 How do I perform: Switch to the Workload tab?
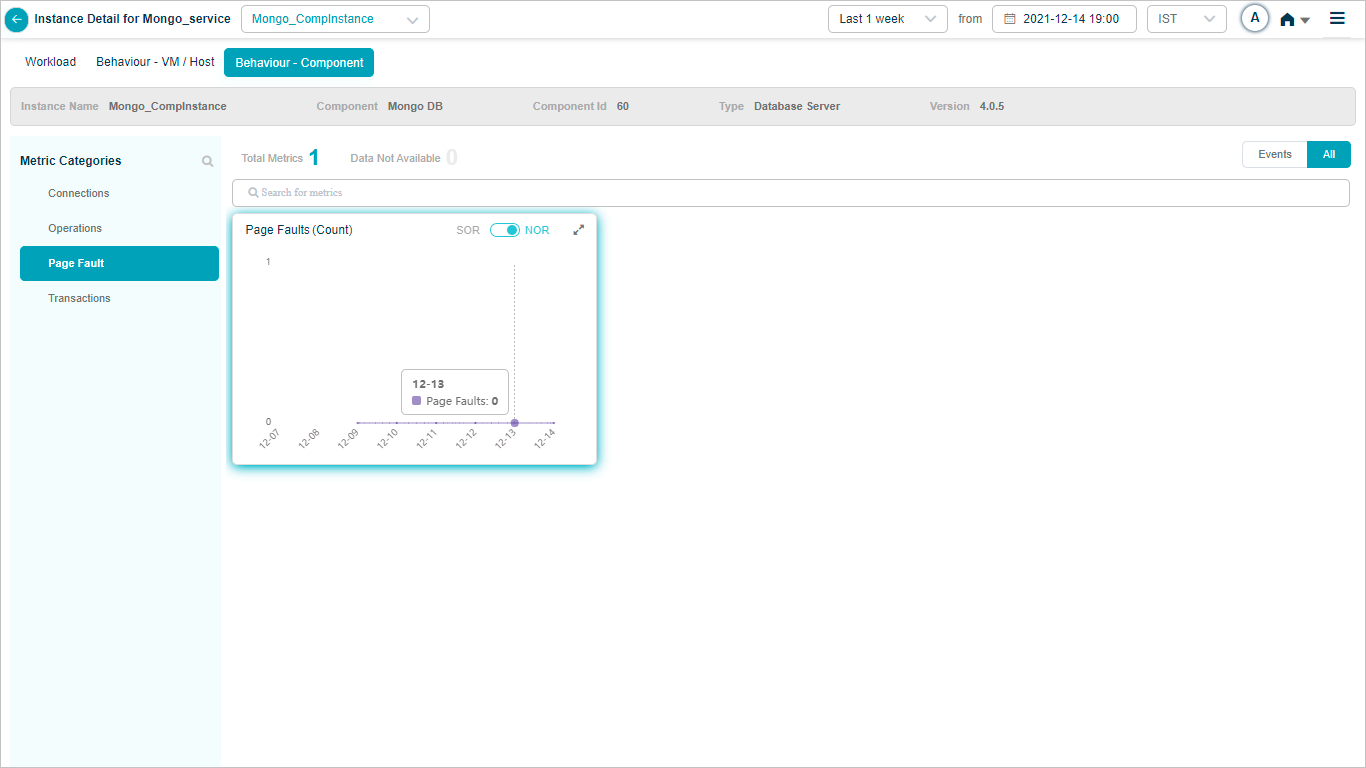[50, 62]
